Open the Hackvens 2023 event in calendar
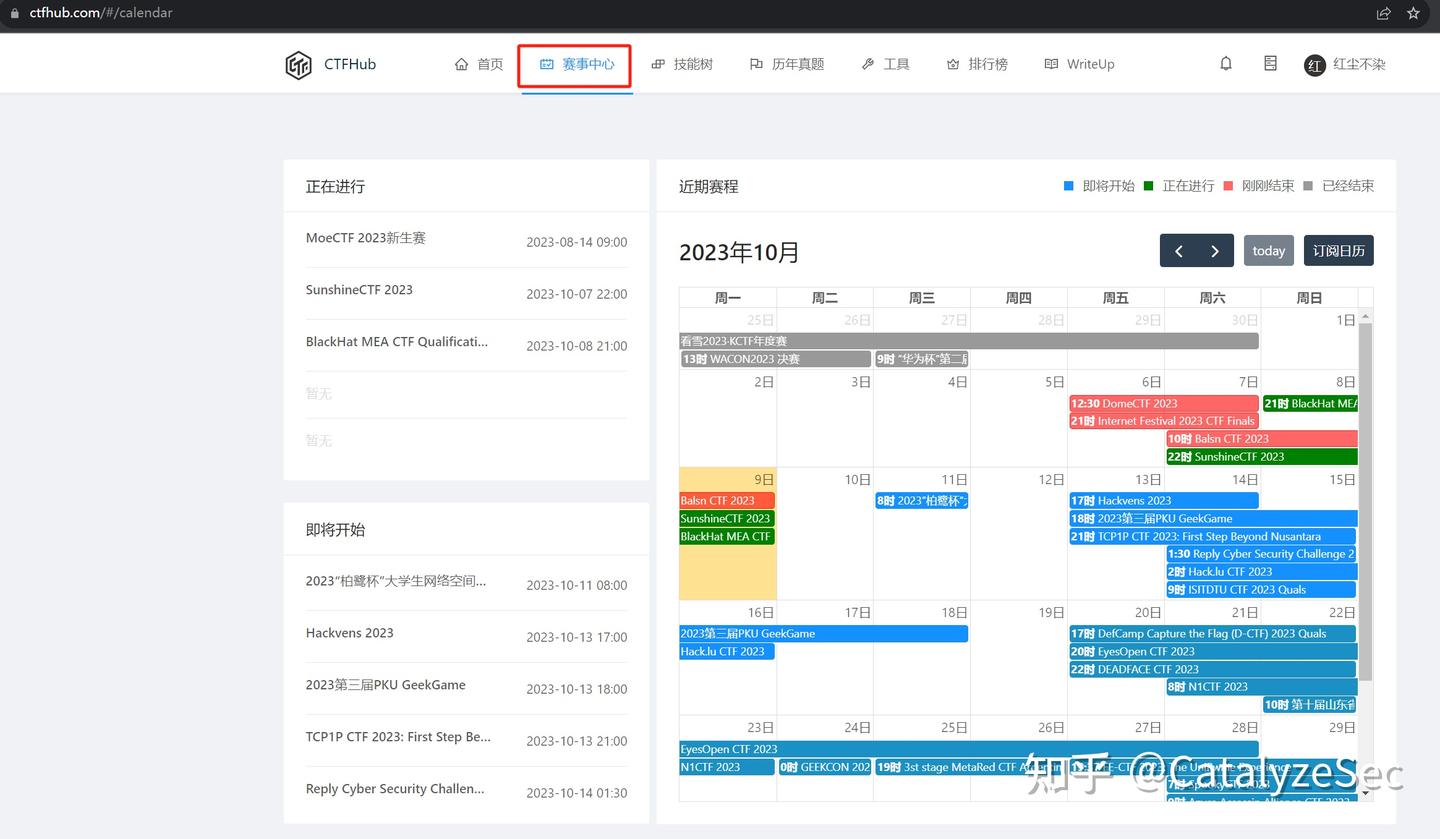Viewport: 1440px width, 839px height. pos(1163,500)
